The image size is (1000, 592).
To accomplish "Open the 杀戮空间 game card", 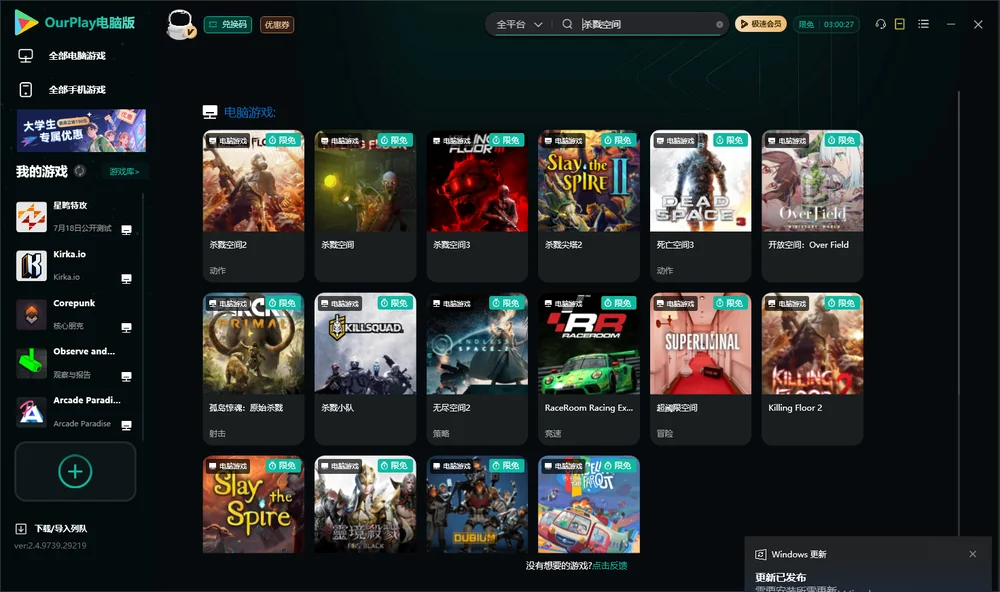I will (x=365, y=205).
